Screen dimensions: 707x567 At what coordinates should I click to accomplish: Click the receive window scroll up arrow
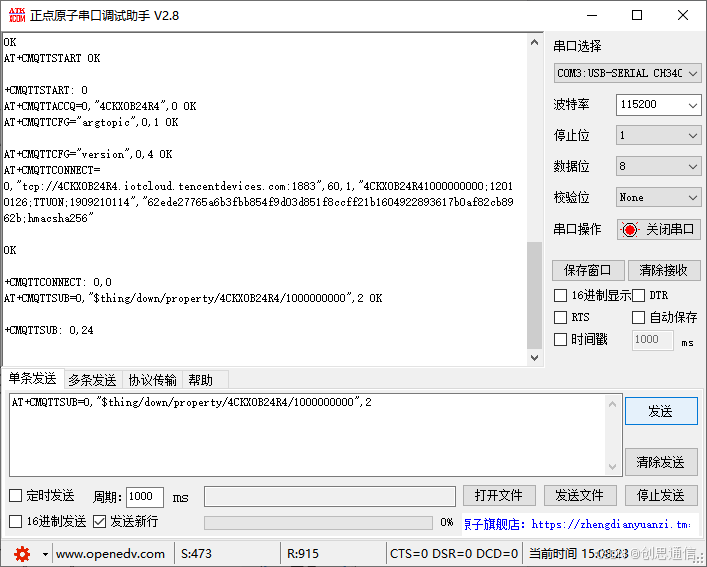point(535,42)
